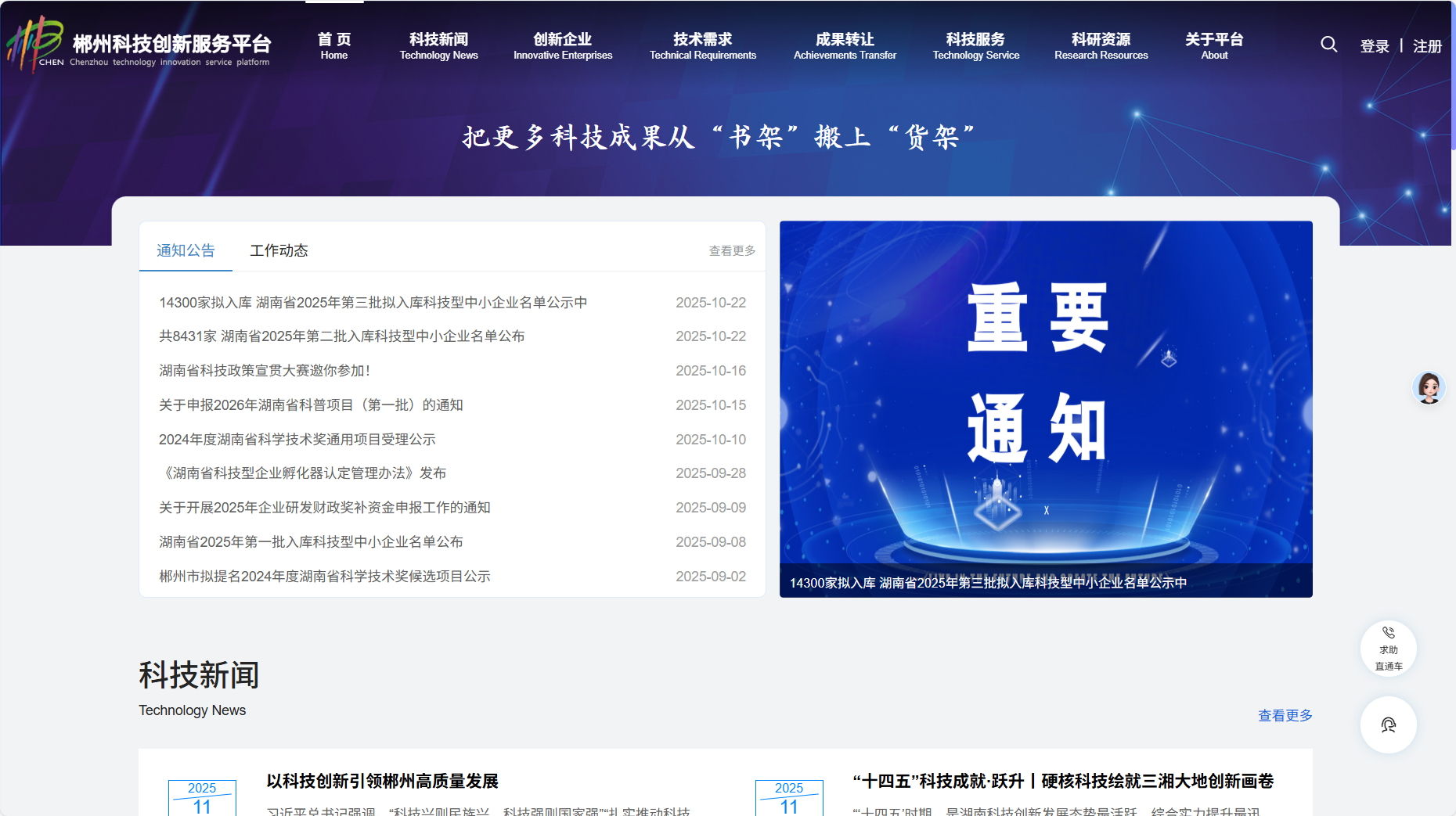This screenshot has width=1456, height=816.
Task: Open the 科研资源 Research Resources menu
Action: pos(1101,45)
